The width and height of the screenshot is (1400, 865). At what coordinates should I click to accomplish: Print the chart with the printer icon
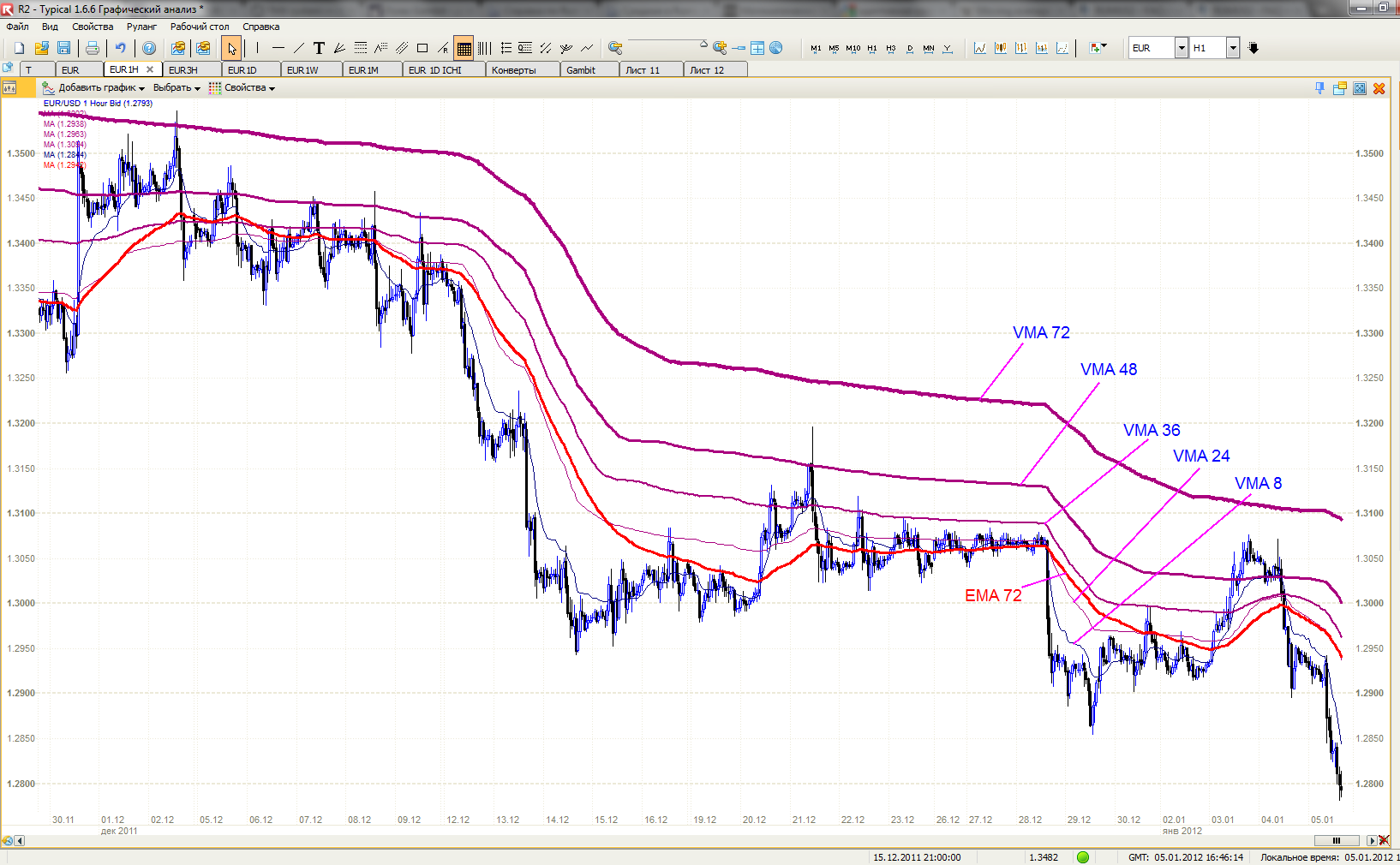(93, 48)
